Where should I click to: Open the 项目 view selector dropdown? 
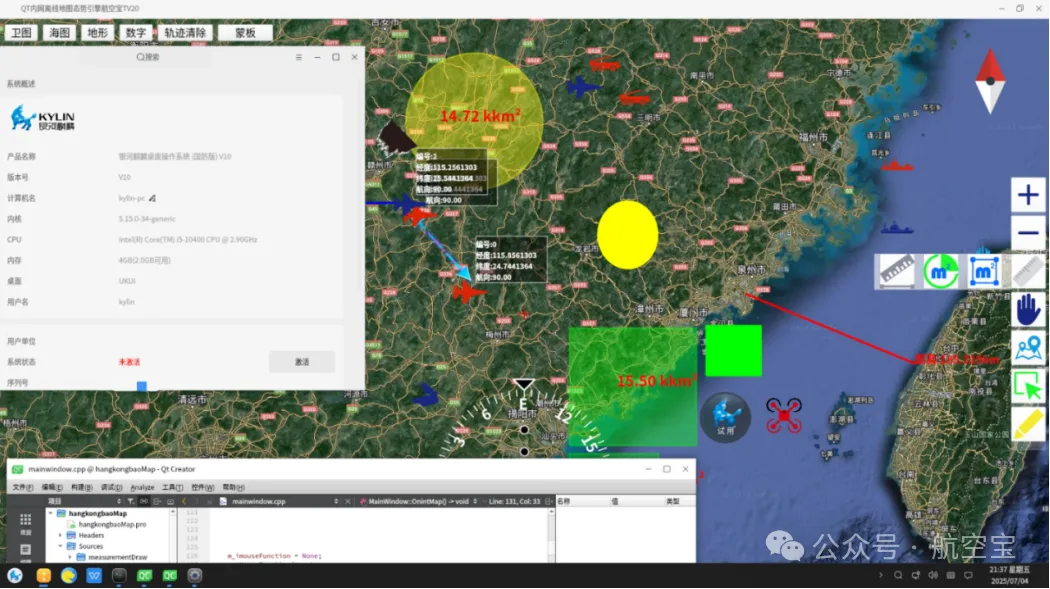click(84, 501)
